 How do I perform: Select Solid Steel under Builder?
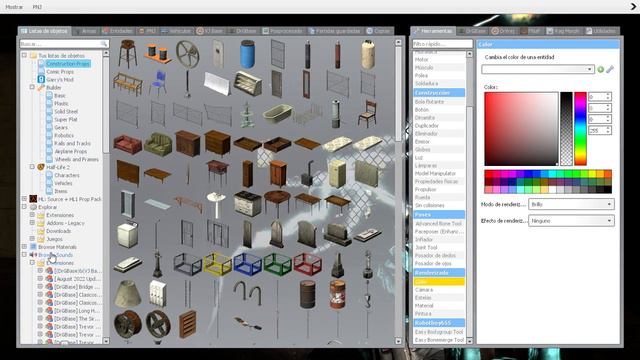(x=66, y=111)
